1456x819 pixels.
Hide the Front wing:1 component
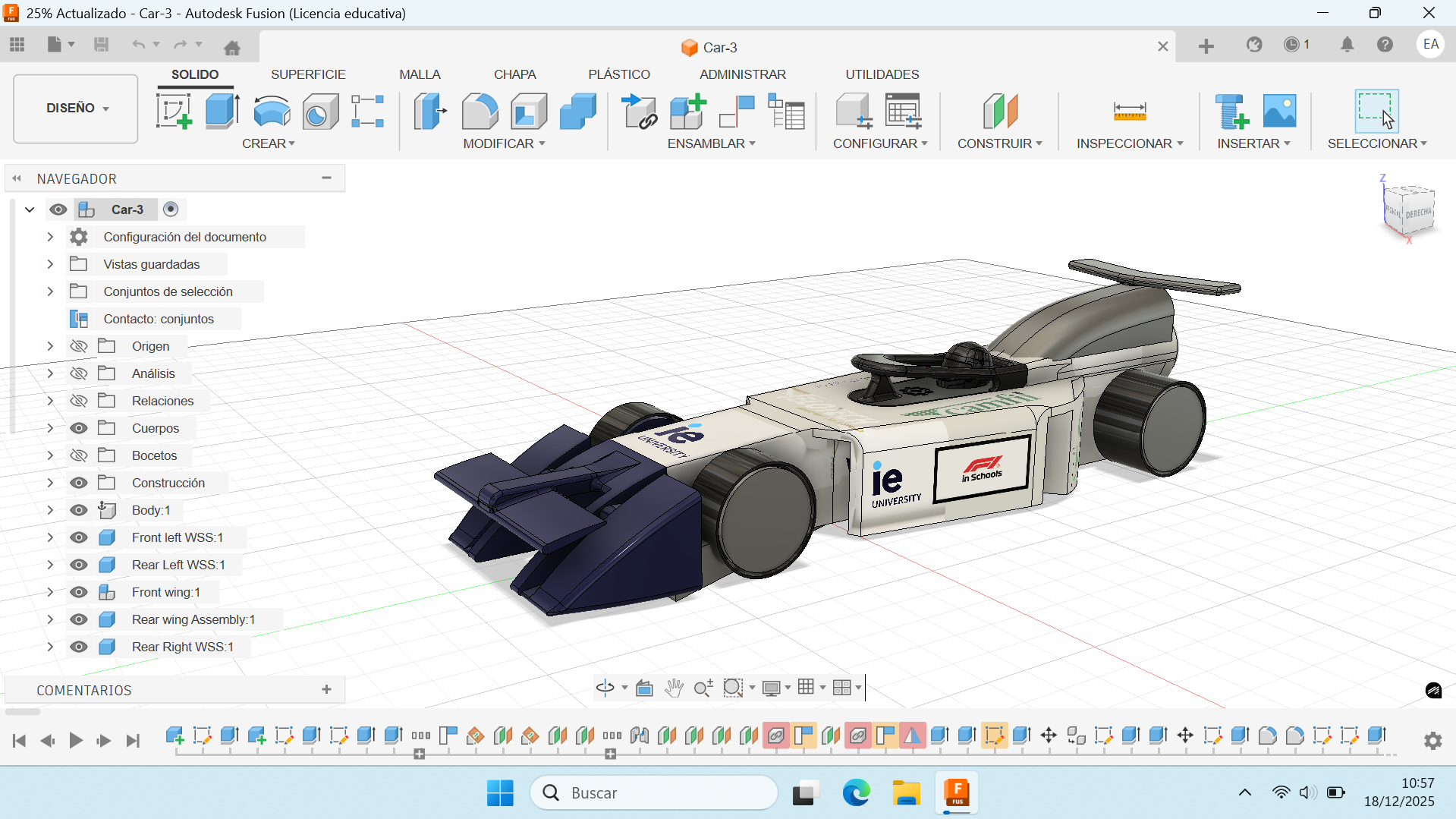pos(79,592)
